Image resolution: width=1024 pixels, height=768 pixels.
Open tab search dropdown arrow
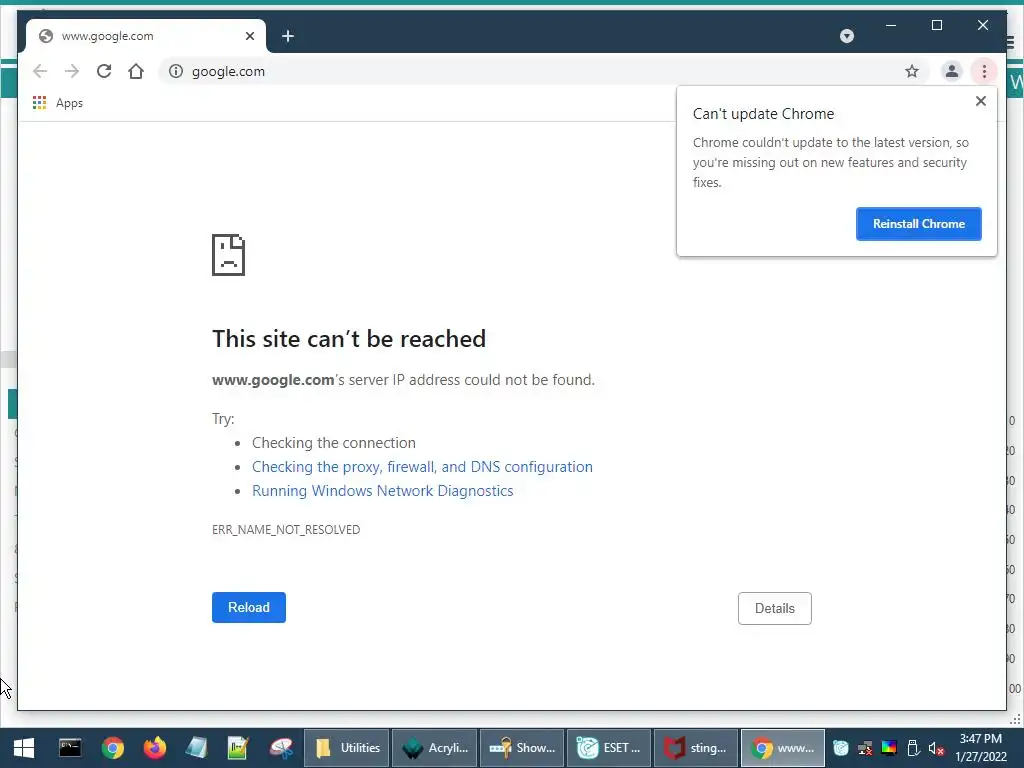pyautogui.click(x=846, y=36)
